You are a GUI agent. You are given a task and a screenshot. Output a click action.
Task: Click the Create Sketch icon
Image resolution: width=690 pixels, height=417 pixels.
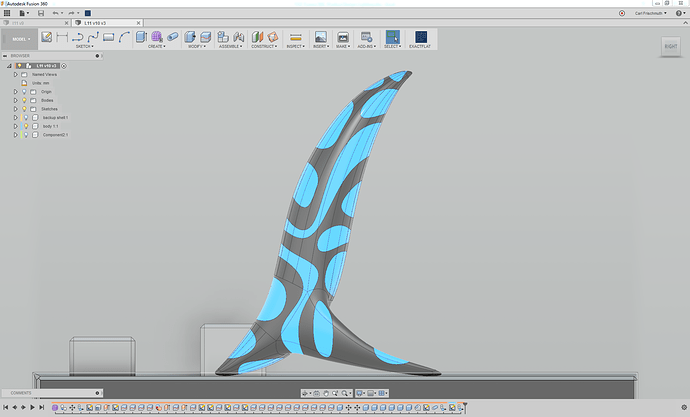click(47, 37)
